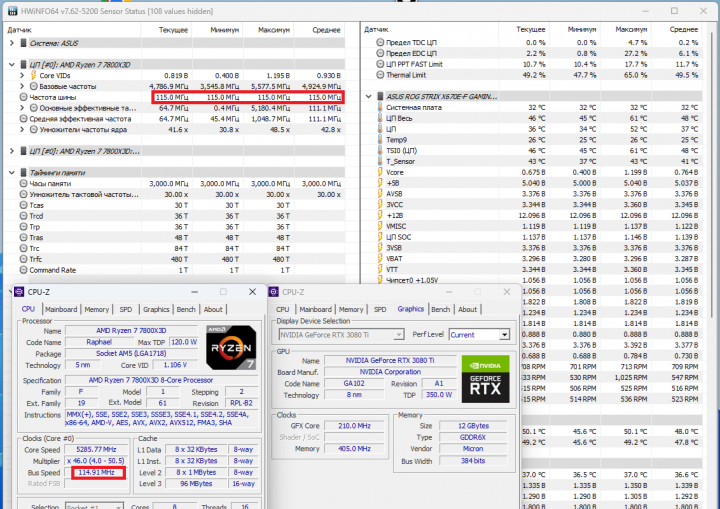Click the NVIDIA GeForce RTX logo

click(x=485, y=379)
